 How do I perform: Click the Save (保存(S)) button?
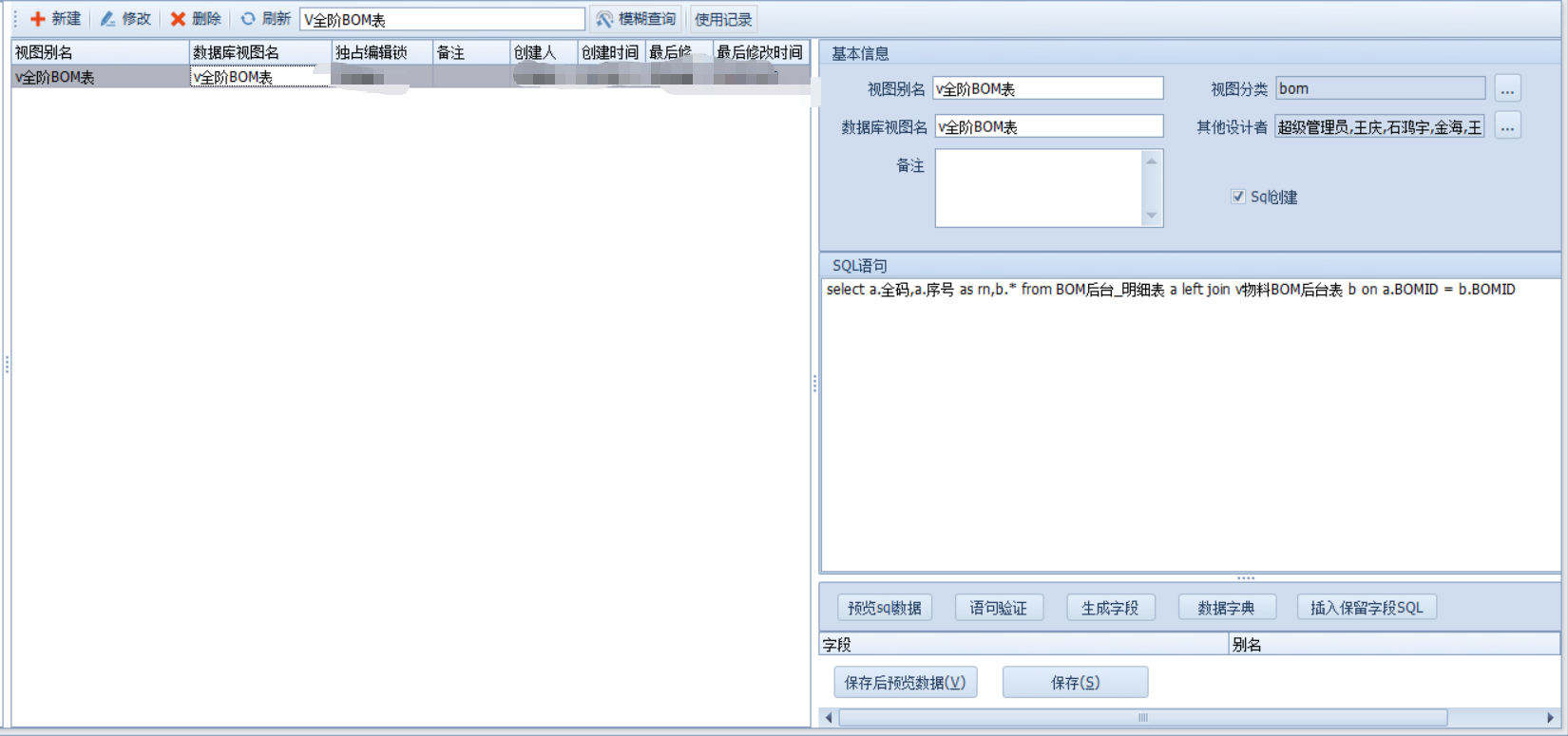coord(1075,682)
